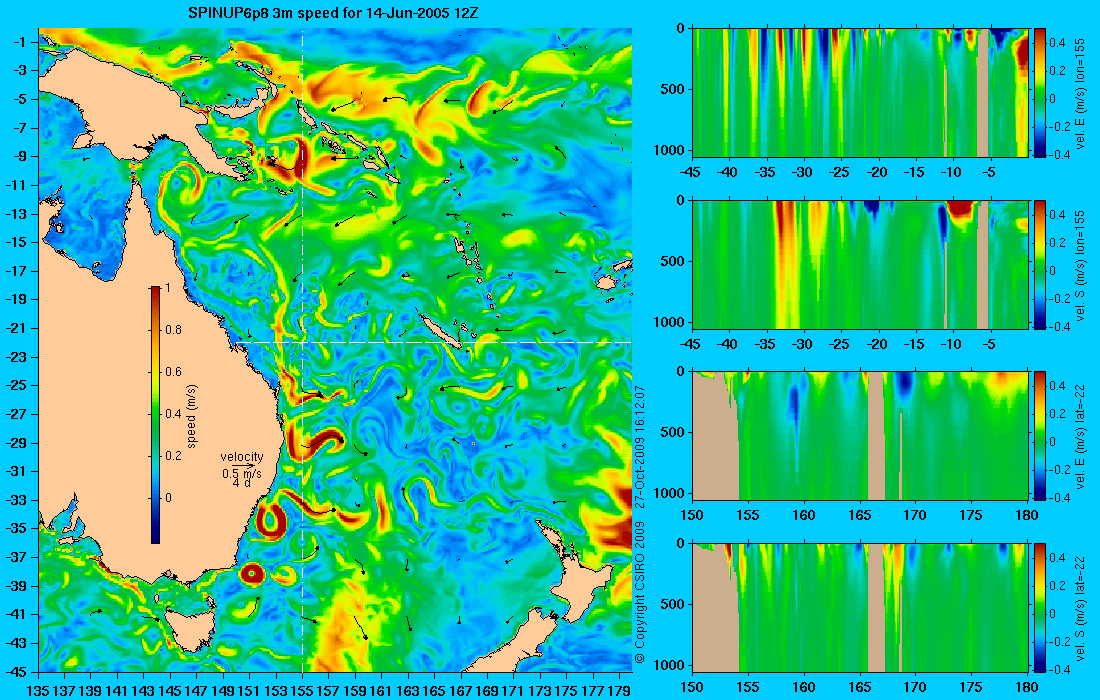The width and height of the screenshot is (1100, 700).
Task: Click the '-20' latitude tick of the second section panel
Action: [x=878, y=344]
